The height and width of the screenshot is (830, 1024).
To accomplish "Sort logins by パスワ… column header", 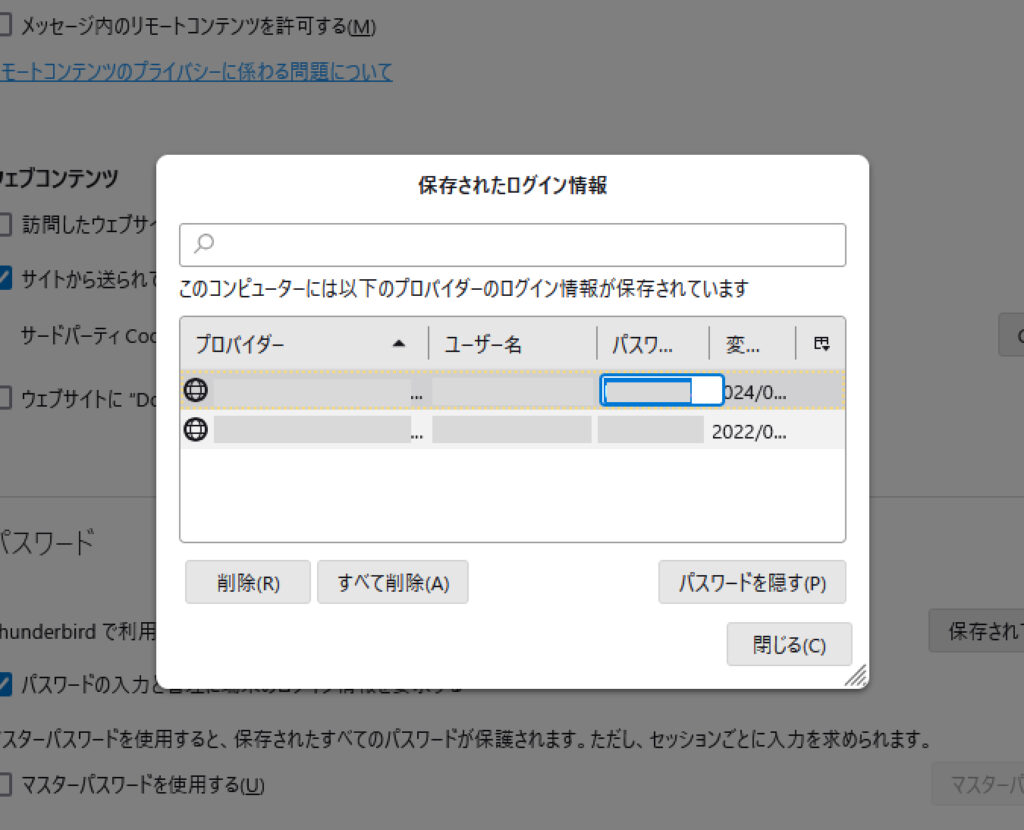I will tap(652, 344).
